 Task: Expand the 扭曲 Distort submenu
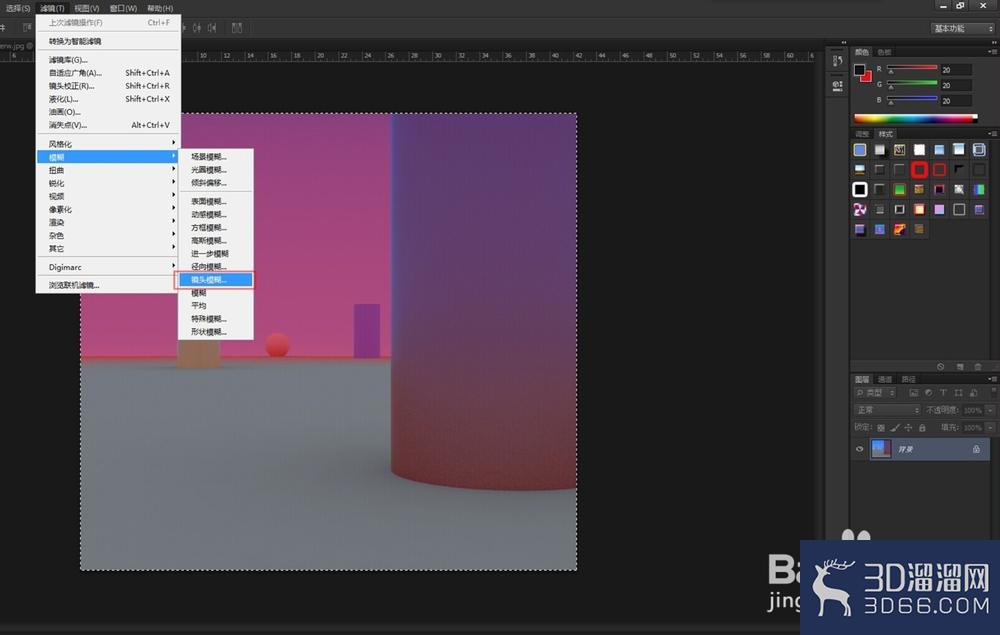coord(108,170)
